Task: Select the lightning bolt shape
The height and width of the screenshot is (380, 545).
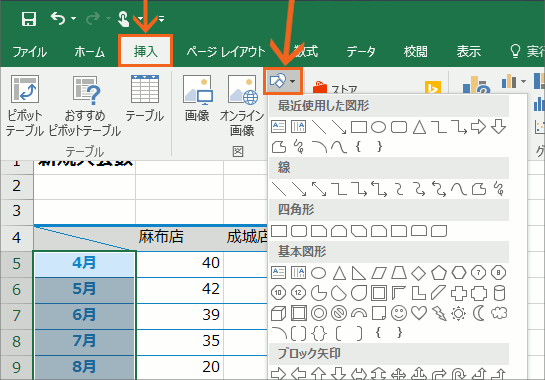Action: point(439,313)
